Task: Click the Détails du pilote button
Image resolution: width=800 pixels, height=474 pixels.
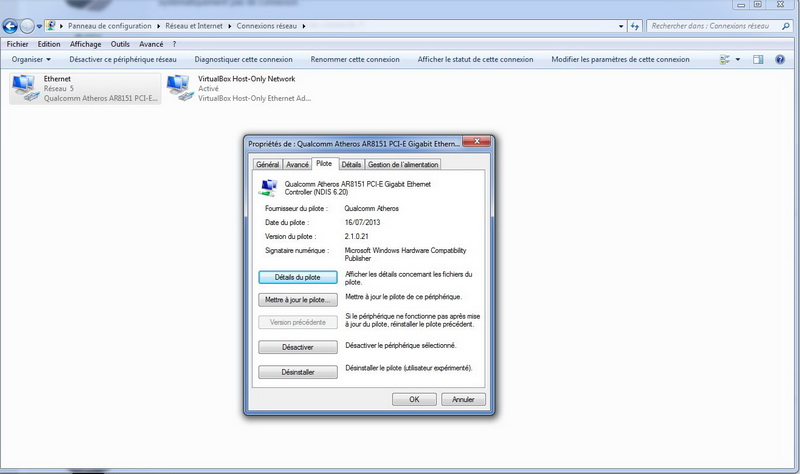Action: (298, 277)
